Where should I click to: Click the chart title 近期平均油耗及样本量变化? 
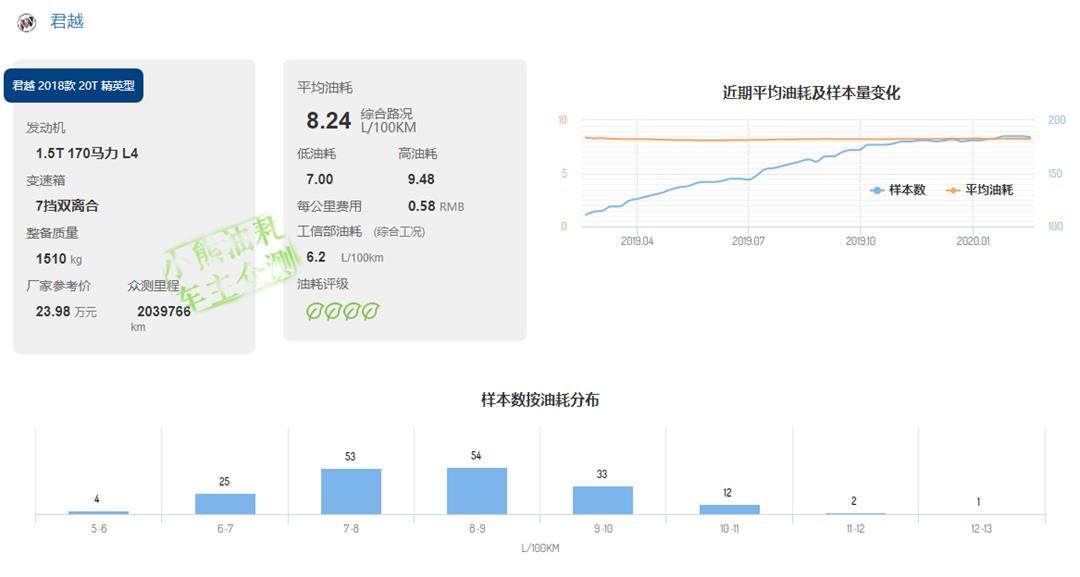coord(811,93)
